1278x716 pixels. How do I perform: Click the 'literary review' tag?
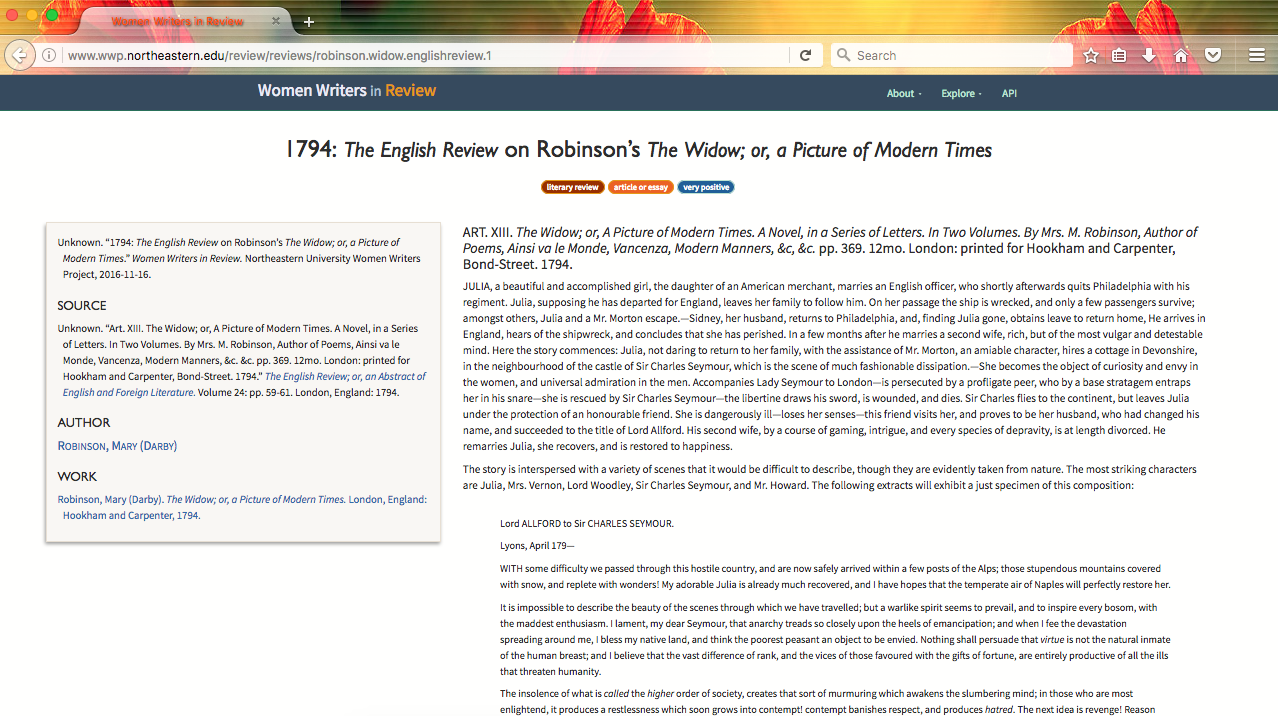[573, 187]
